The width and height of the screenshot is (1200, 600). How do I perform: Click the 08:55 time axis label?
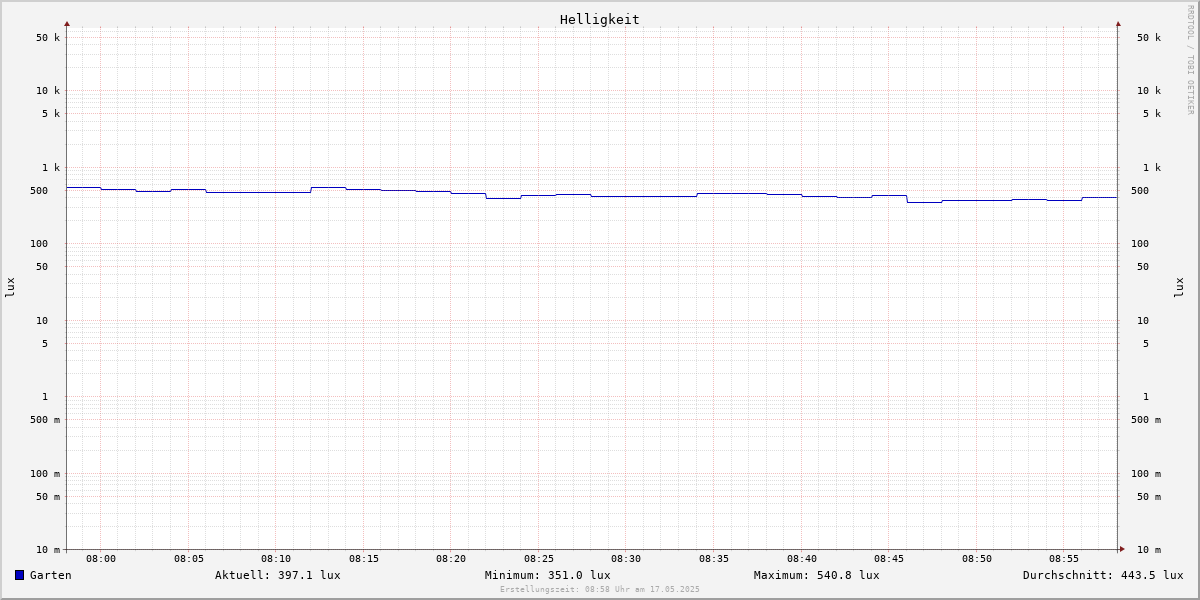click(x=1064, y=559)
